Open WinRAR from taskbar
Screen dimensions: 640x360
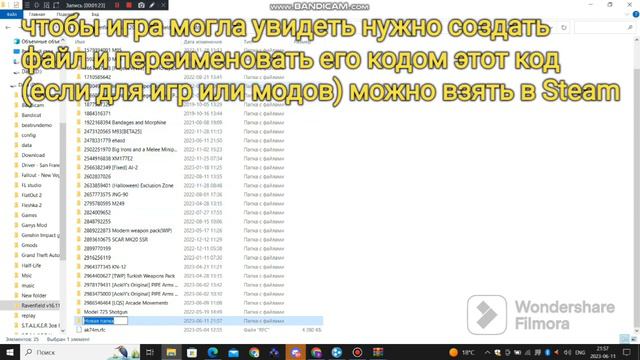[378, 352]
